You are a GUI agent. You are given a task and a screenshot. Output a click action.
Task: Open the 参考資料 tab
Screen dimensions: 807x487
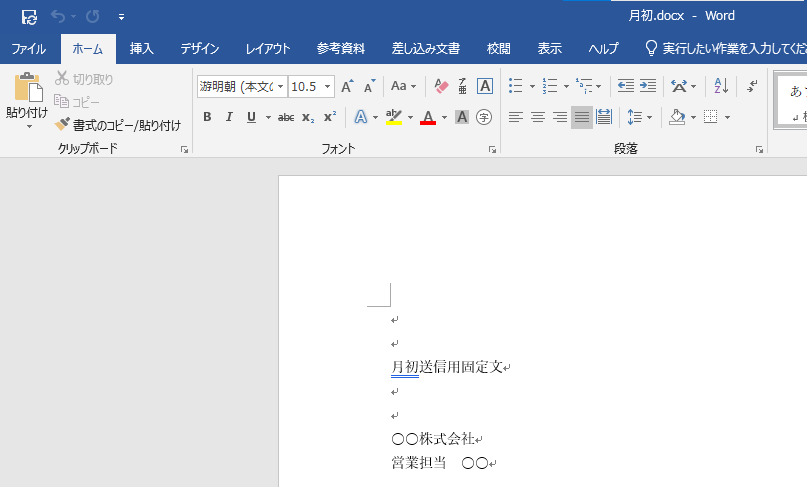click(341, 48)
